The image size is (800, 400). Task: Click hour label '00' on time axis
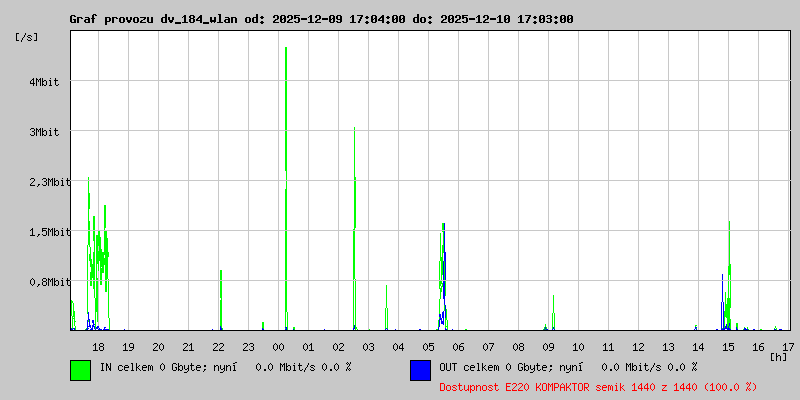(278, 347)
